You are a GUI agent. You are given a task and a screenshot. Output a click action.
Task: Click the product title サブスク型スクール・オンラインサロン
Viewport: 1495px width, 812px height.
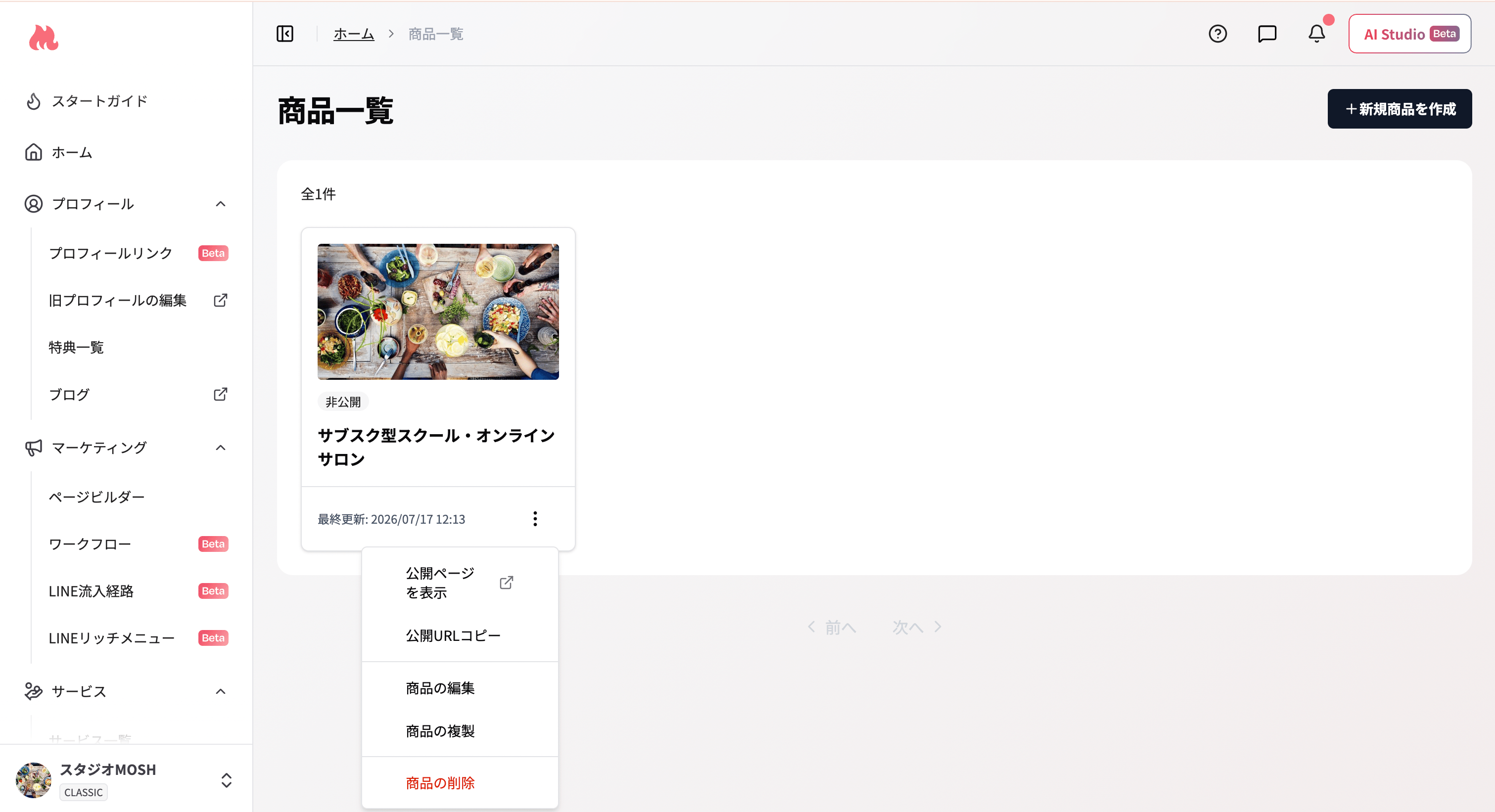(436, 447)
